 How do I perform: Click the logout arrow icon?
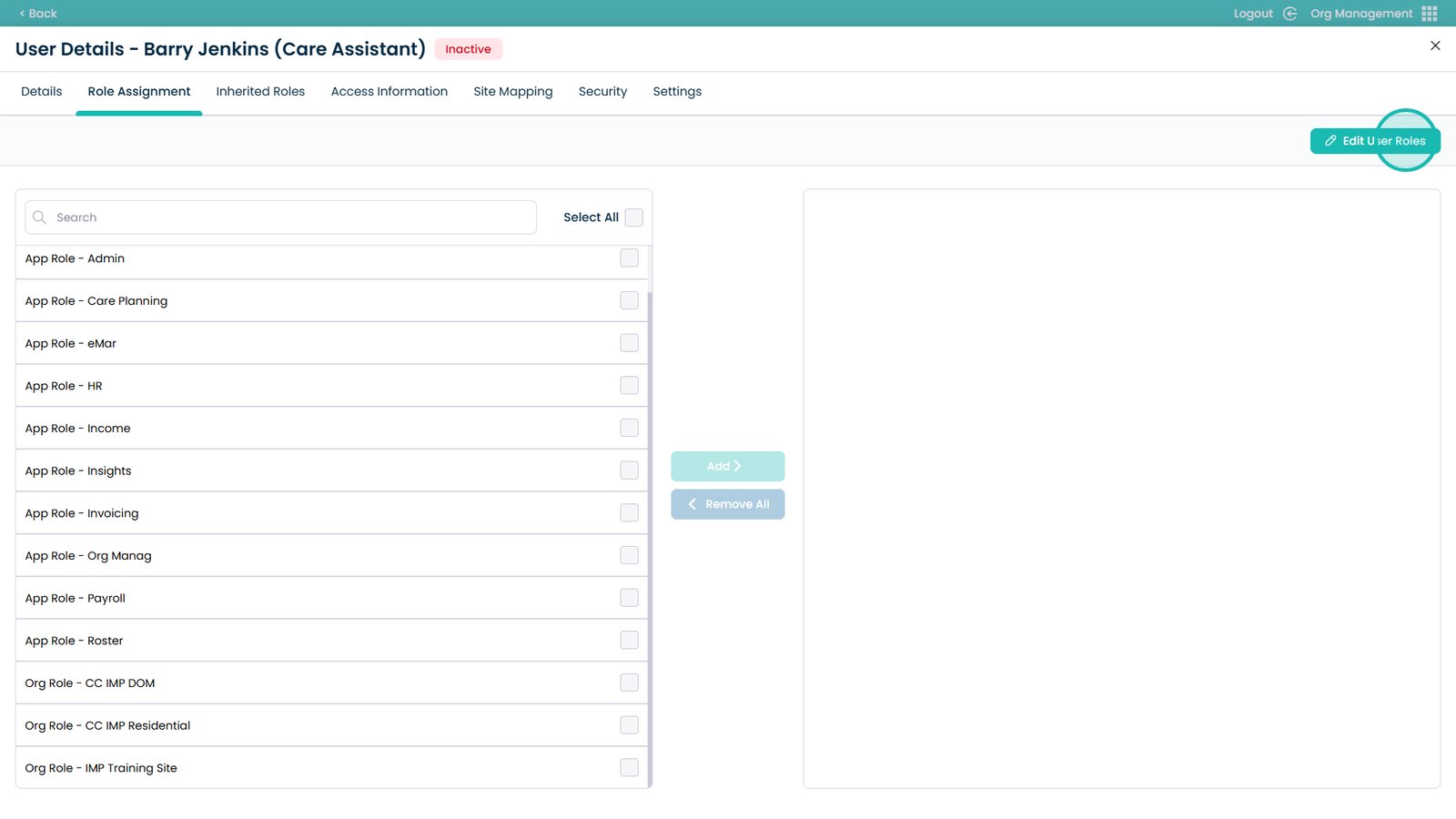[x=1289, y=14]
